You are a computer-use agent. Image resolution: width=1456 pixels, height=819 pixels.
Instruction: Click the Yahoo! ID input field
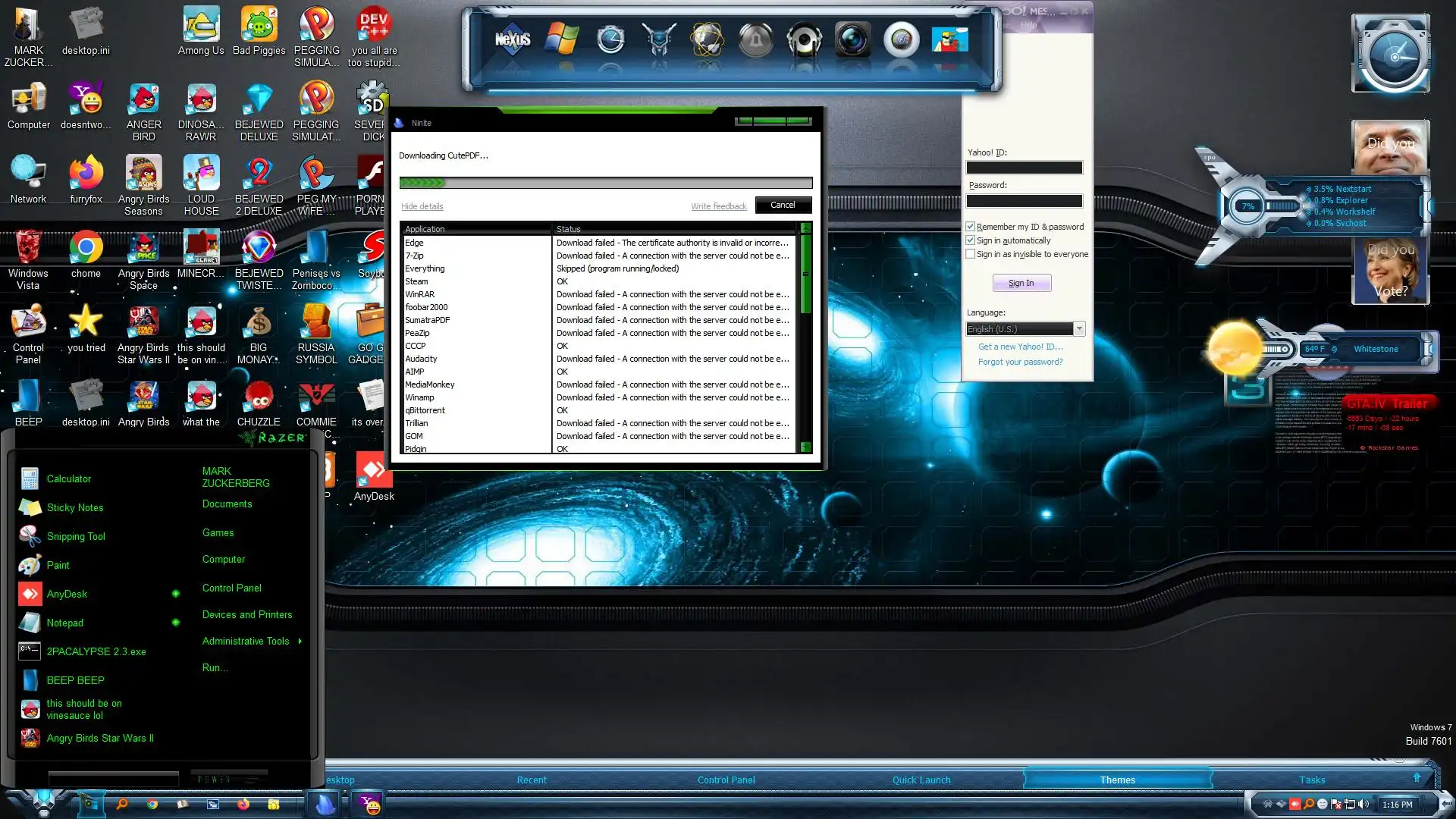1024,168
